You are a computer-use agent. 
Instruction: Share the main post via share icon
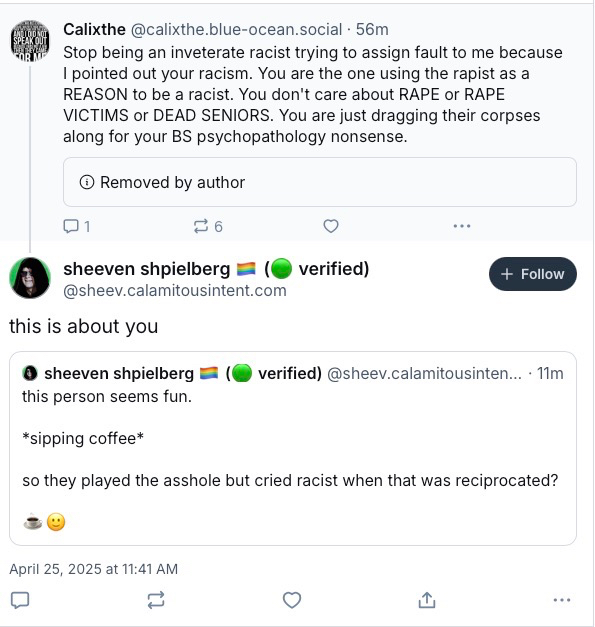point(427,600)
